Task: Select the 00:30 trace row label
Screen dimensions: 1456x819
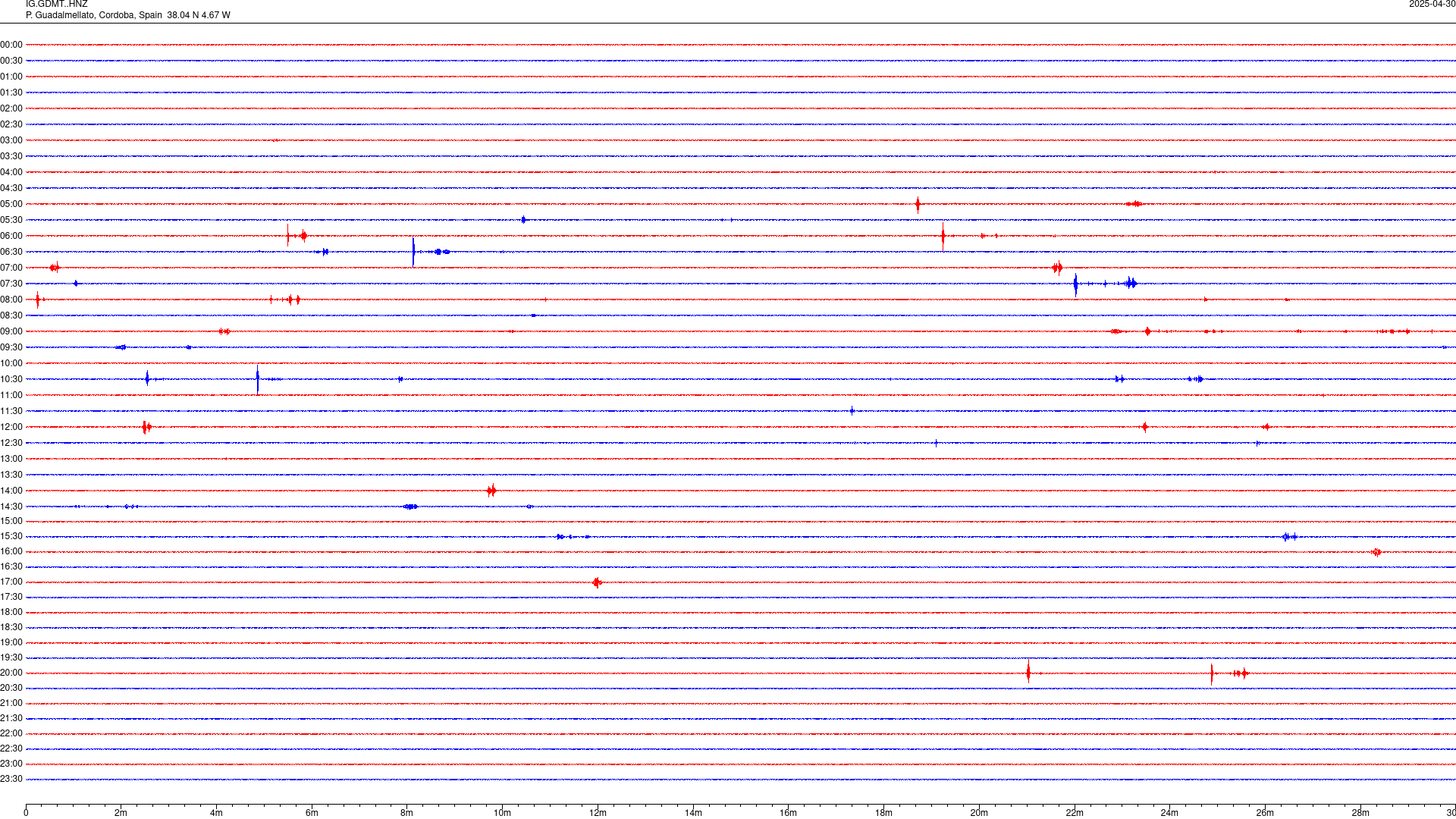Action: (11, 61)
